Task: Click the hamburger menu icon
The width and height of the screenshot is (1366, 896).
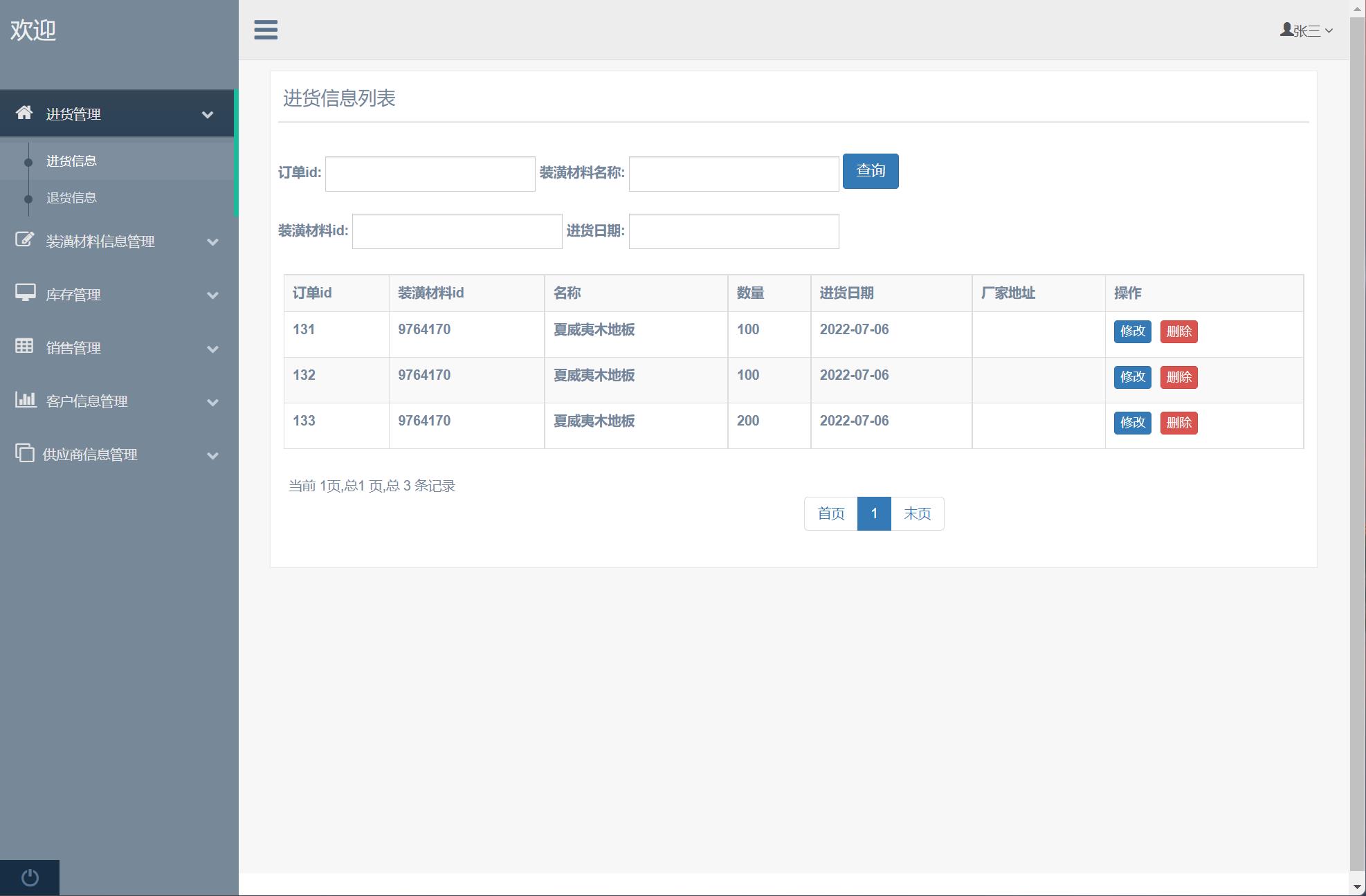Action: [266, 30]
